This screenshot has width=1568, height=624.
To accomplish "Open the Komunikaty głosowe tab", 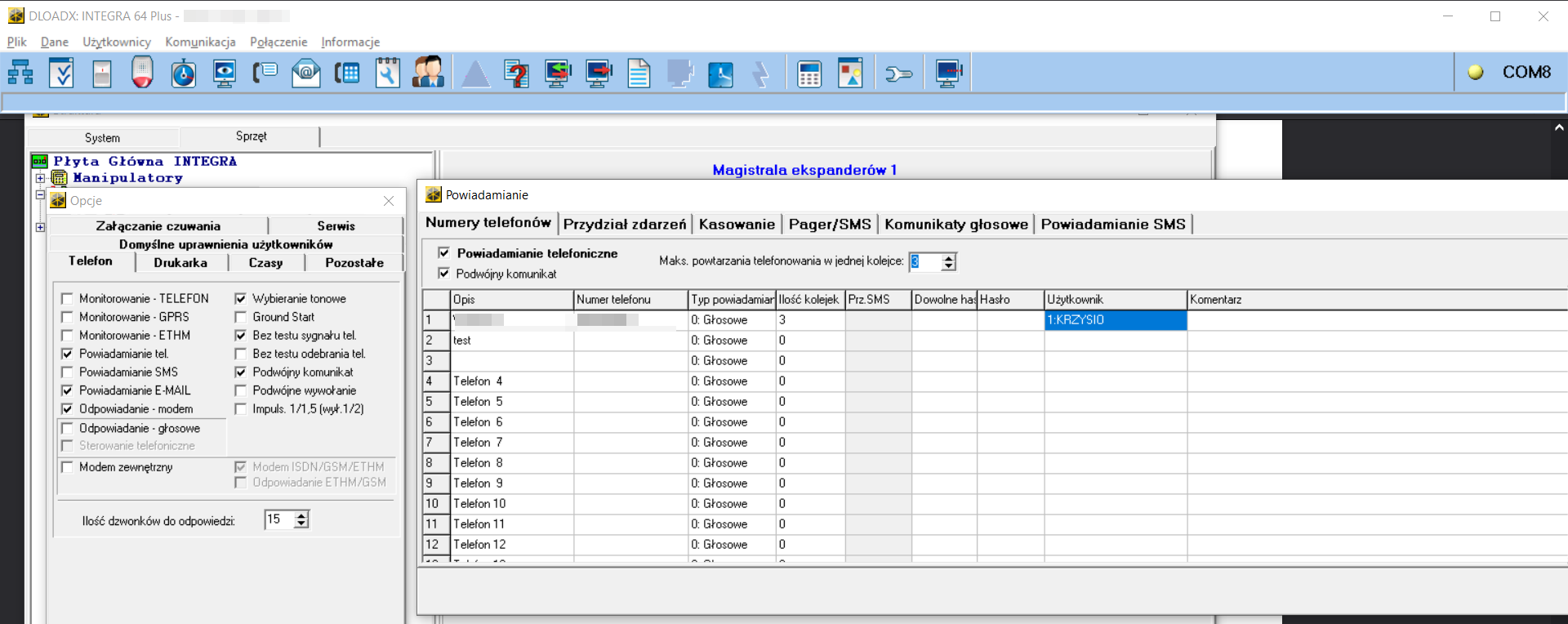I will coord(956,224).
